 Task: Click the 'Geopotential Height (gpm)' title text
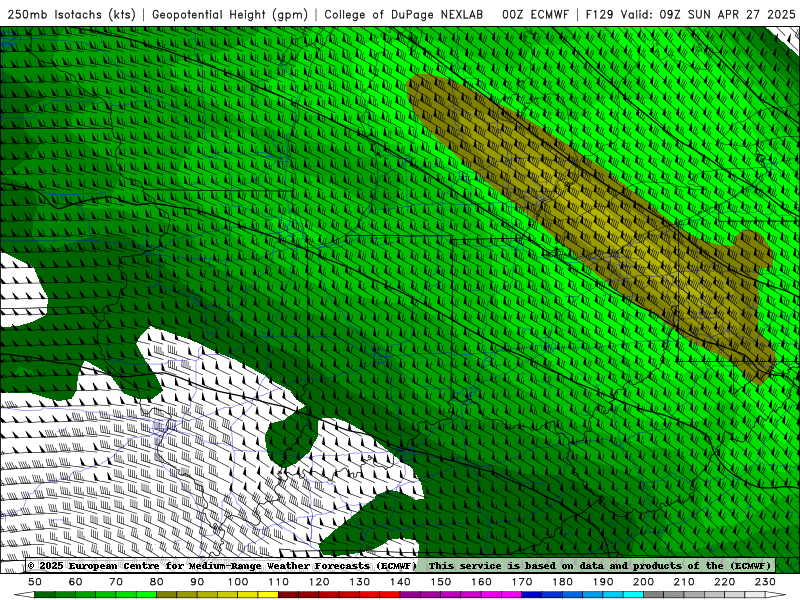tap(230, 14)
